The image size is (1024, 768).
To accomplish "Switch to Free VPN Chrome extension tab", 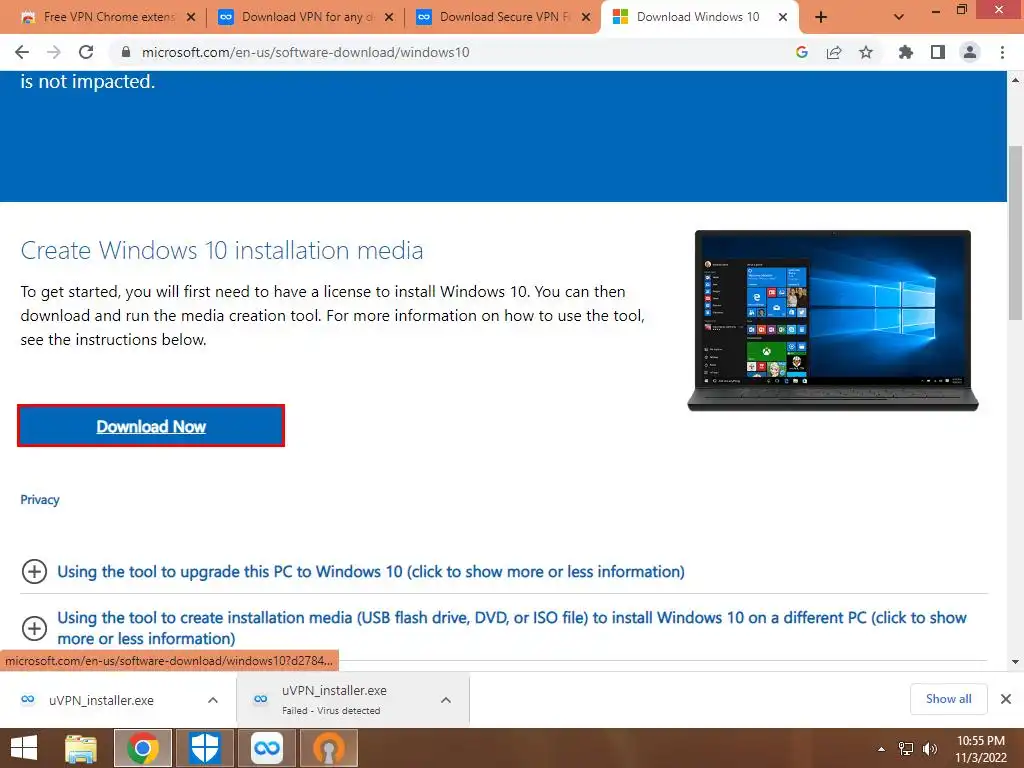I will pyautogui.click(x=109, y=17).
